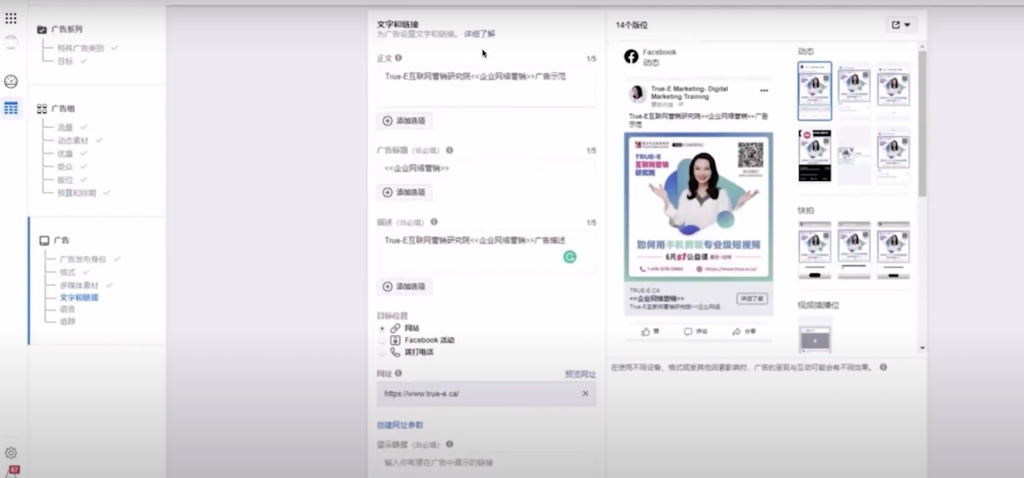Go to 追踪 tracking section

pos(67,321)
